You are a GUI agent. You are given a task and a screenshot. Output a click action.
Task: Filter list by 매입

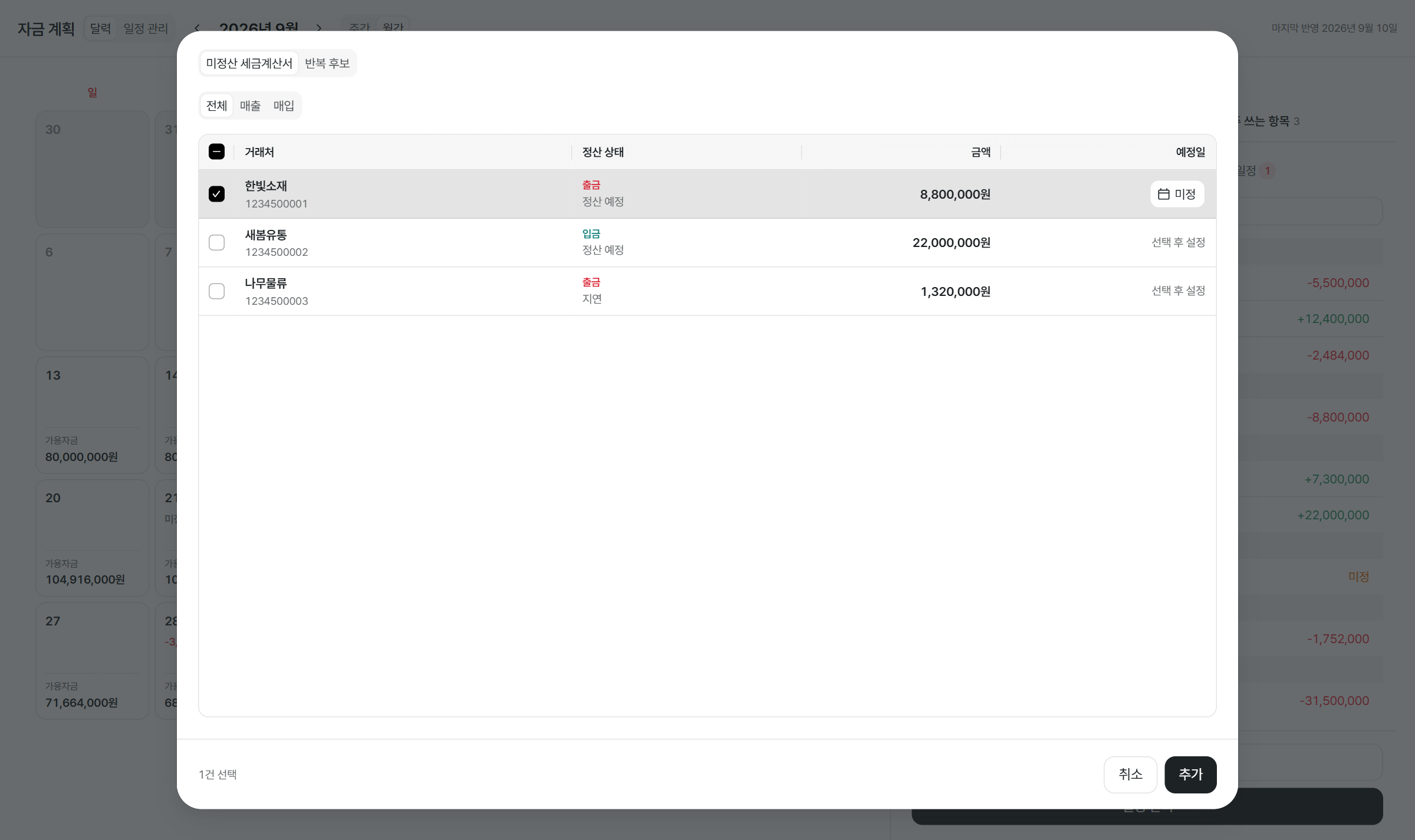(x=284, y=106)
